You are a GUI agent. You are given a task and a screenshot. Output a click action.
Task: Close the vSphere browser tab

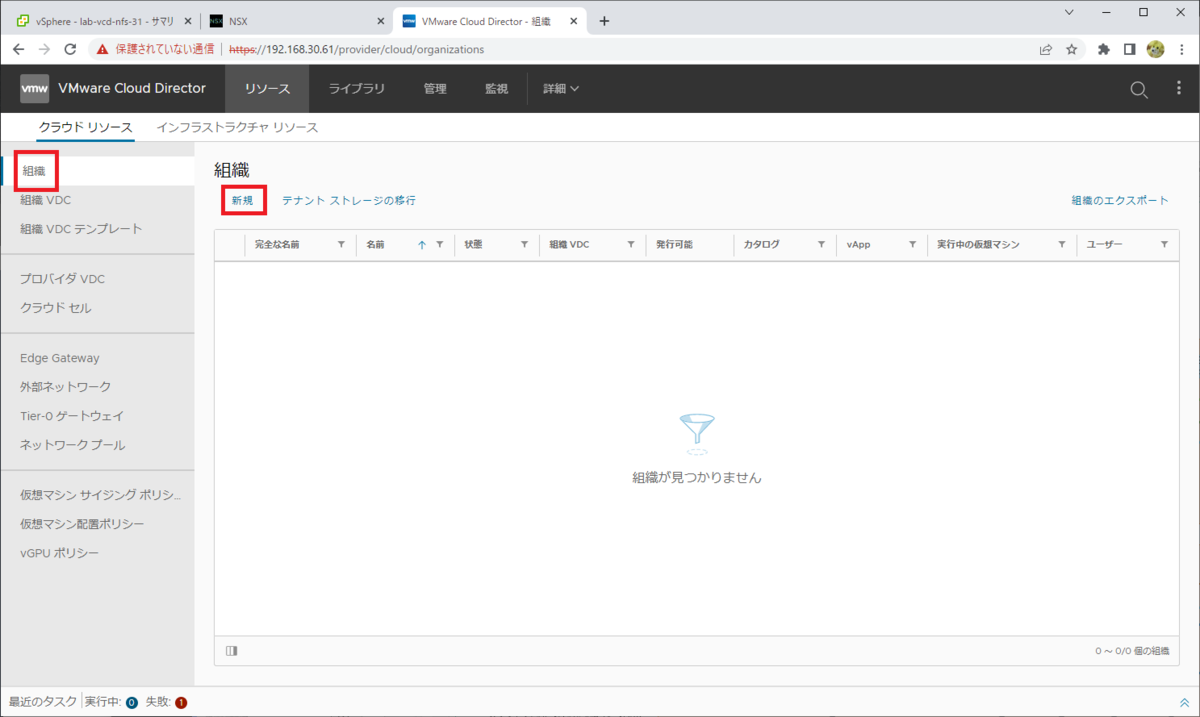click(x=187, y=21)
